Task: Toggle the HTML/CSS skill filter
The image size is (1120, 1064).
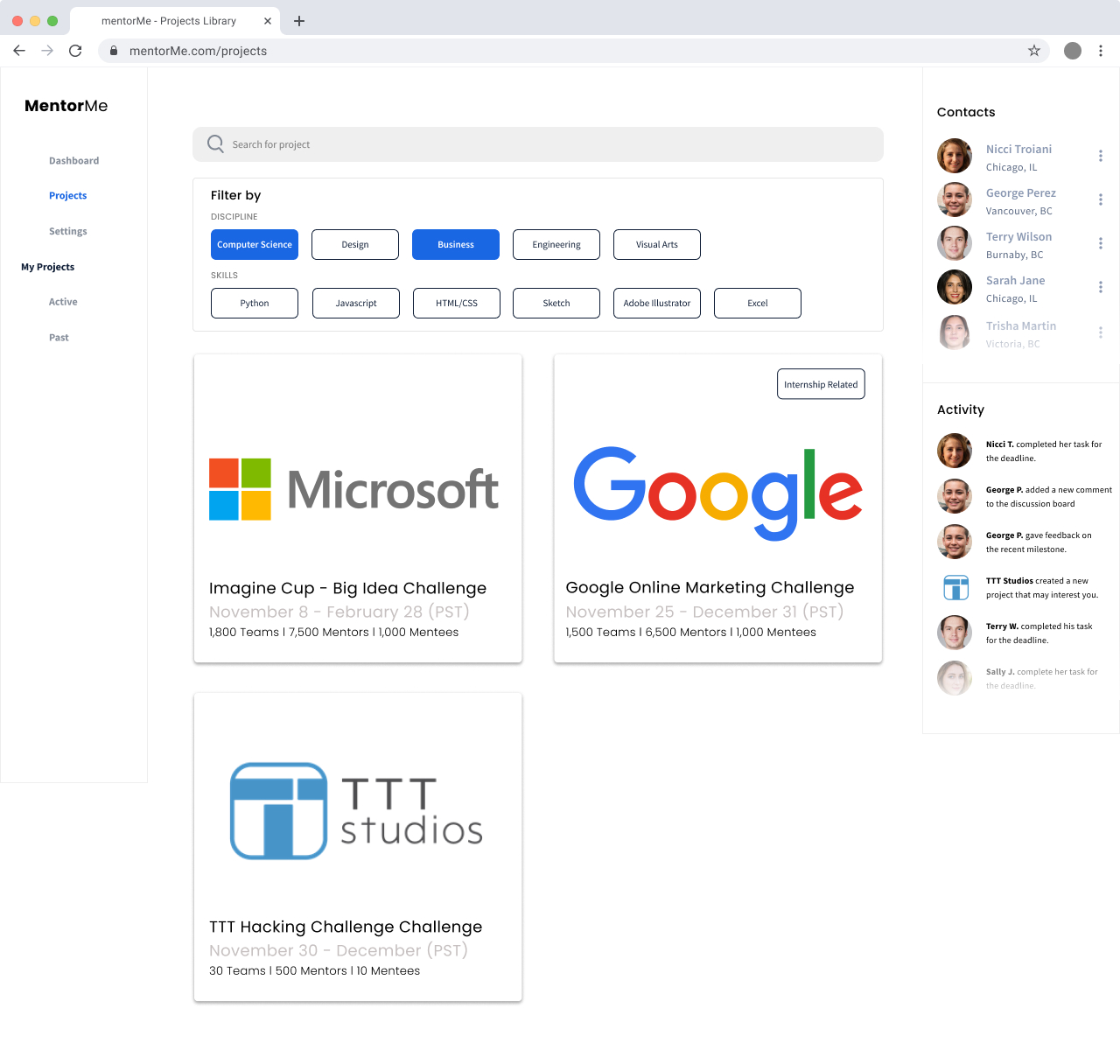Action: pos(457,303)
